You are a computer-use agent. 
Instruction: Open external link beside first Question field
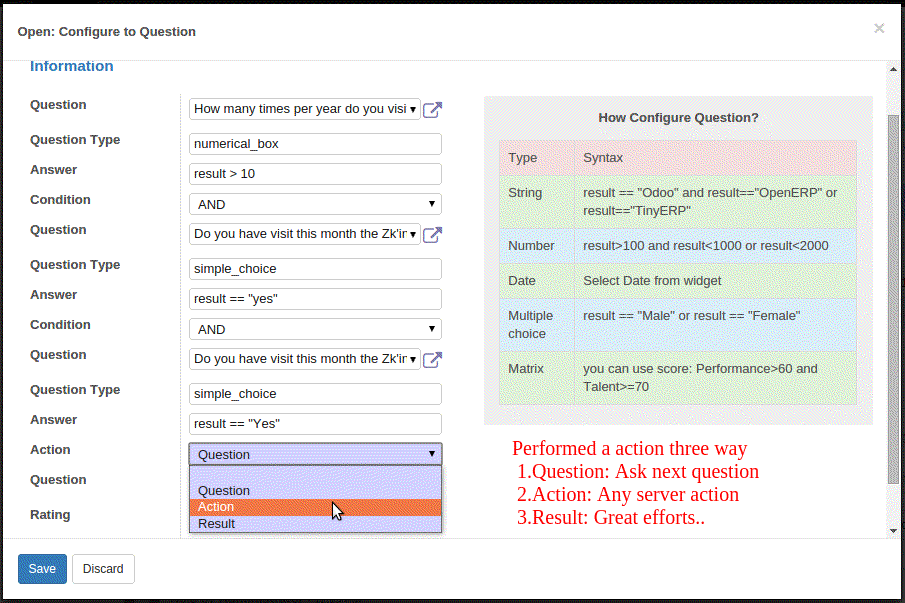pyautogui.click(x=432, y=109)
